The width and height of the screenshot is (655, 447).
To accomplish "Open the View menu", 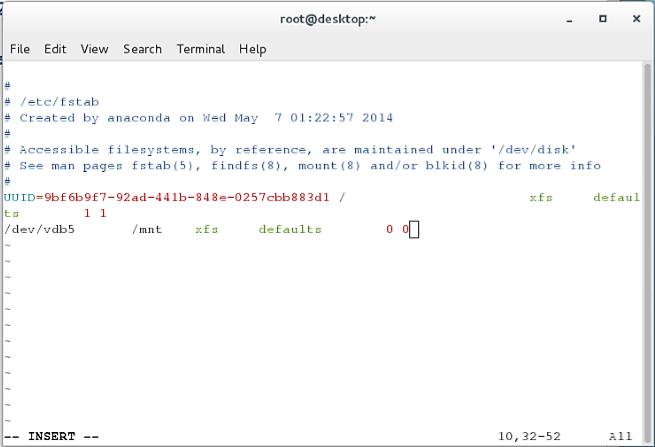I will tap(94, 49).
